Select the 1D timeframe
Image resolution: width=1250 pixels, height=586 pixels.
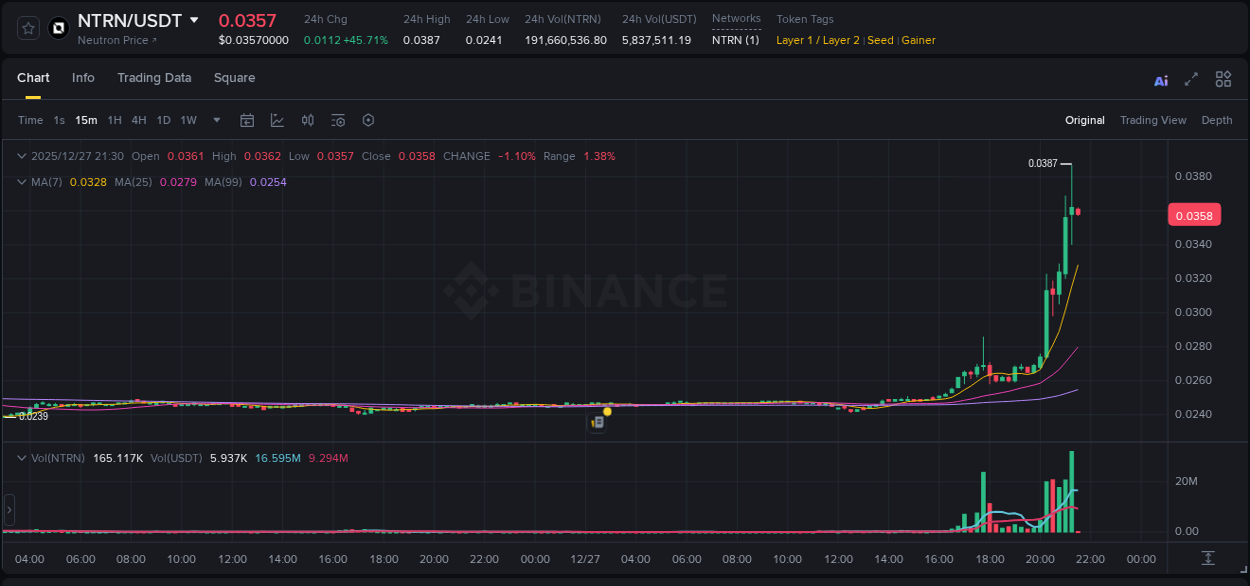163,120
